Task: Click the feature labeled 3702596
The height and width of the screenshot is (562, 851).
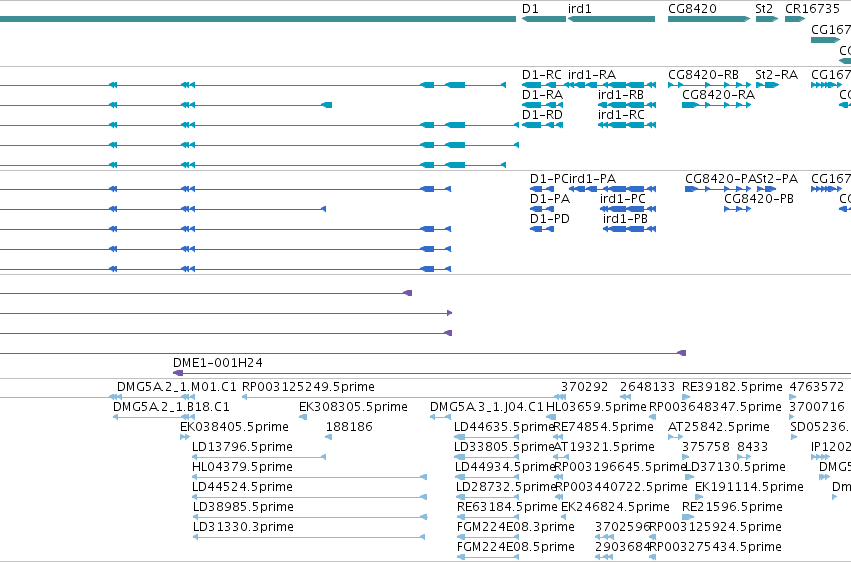Action: [x=605, y=538]
